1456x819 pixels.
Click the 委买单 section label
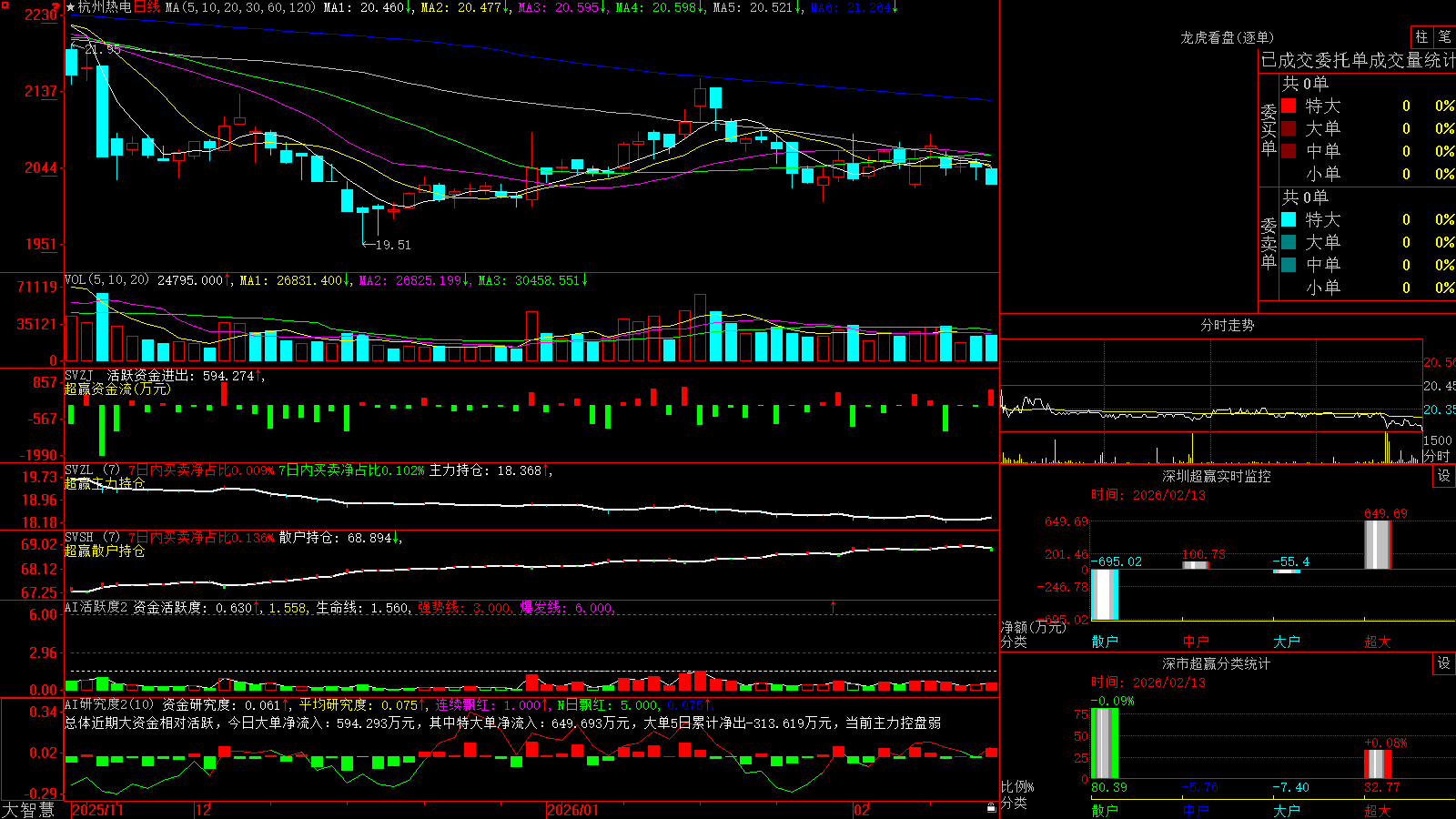[x=1269, y=129]
